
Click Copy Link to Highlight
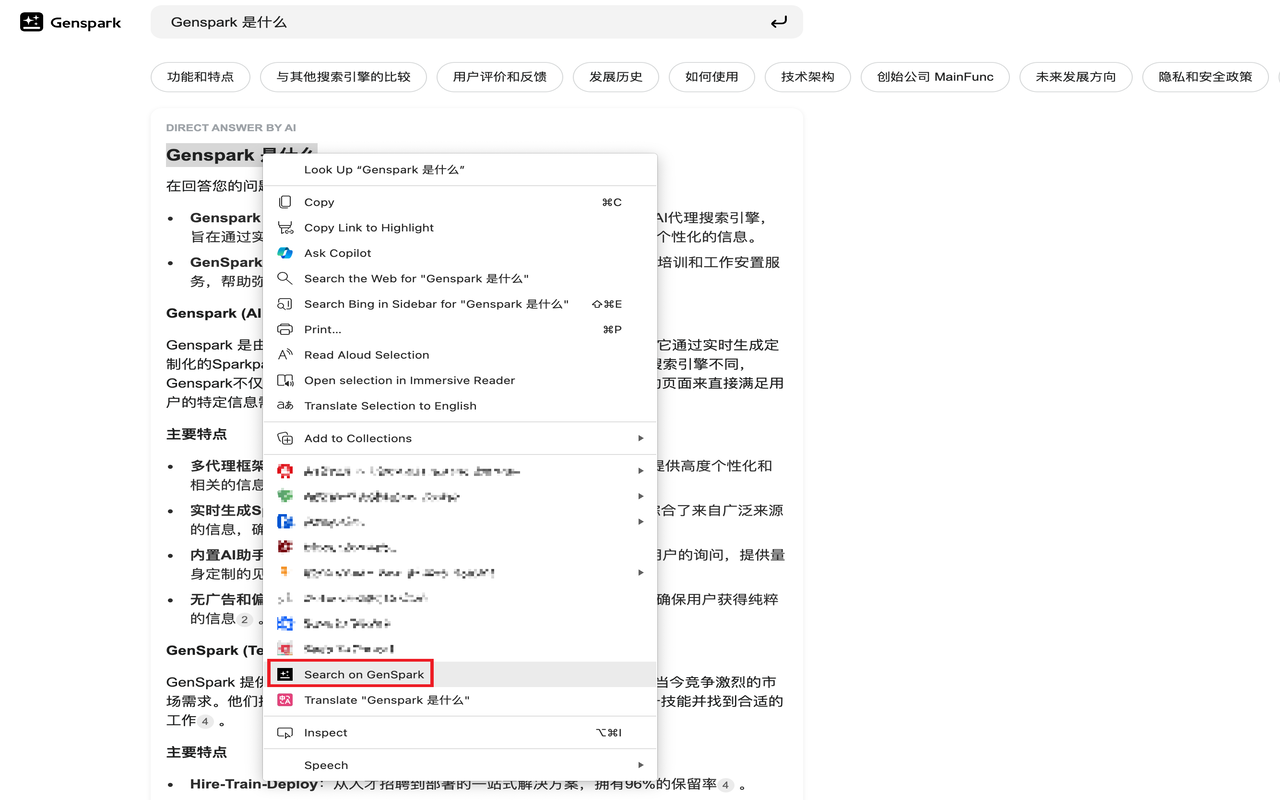[369, 227]
